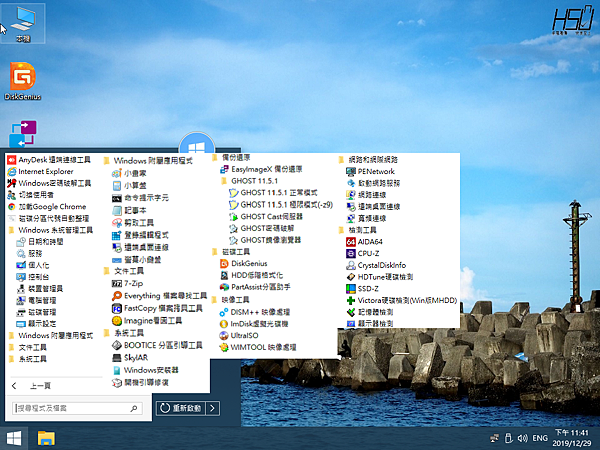The height and width of the screenshot is (450, 600).
Task: Open boot repair entry
Action: (140, 383)
